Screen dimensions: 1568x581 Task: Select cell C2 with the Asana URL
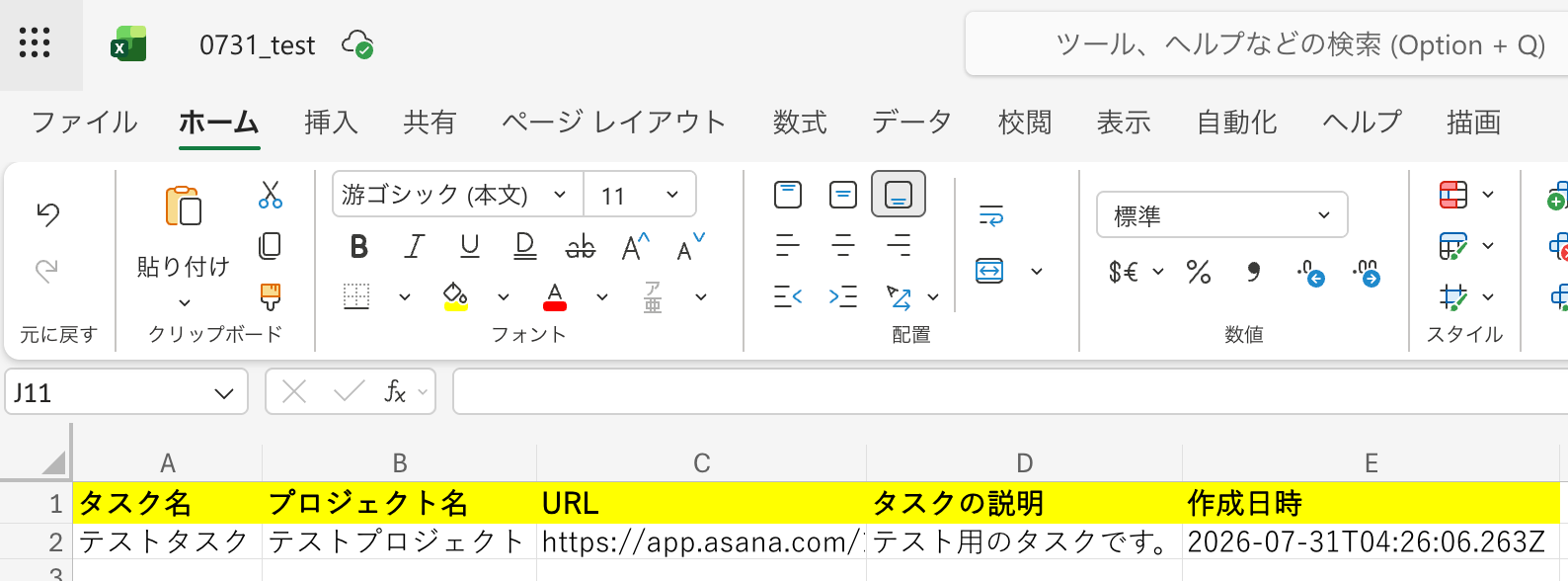(701, 541)
